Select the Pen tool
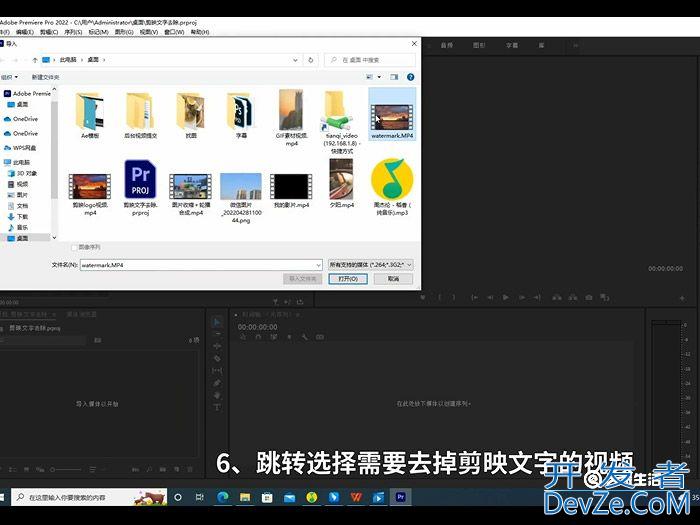This screenshot has width=700, height=525. 217,383
